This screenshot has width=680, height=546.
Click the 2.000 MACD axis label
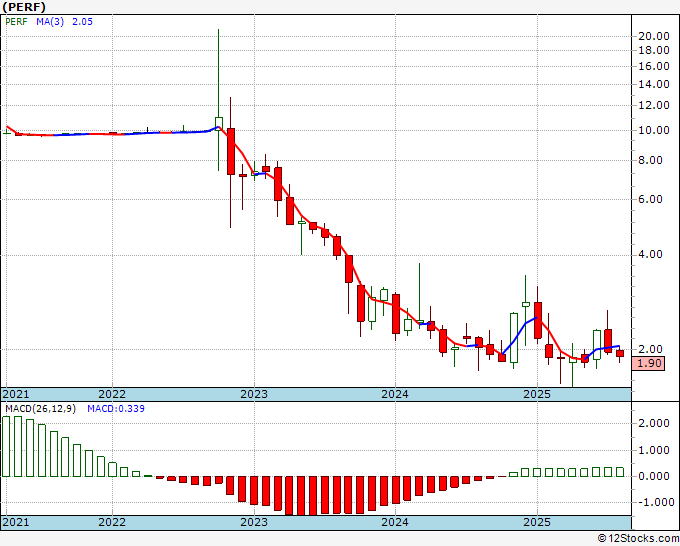click(x=654, y=424)
